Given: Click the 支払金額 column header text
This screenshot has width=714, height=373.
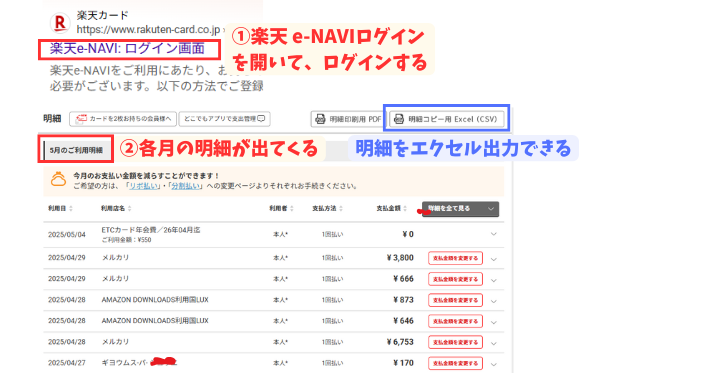Looking at the screenshot, I should point(388,209).
